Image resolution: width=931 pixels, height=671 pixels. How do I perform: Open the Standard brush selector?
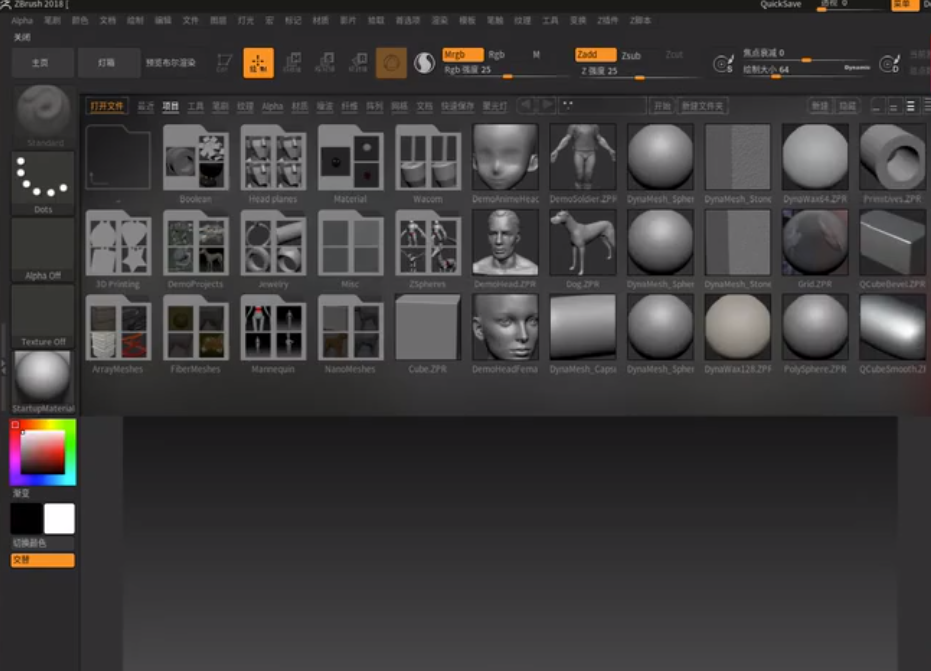click(43, 116)
